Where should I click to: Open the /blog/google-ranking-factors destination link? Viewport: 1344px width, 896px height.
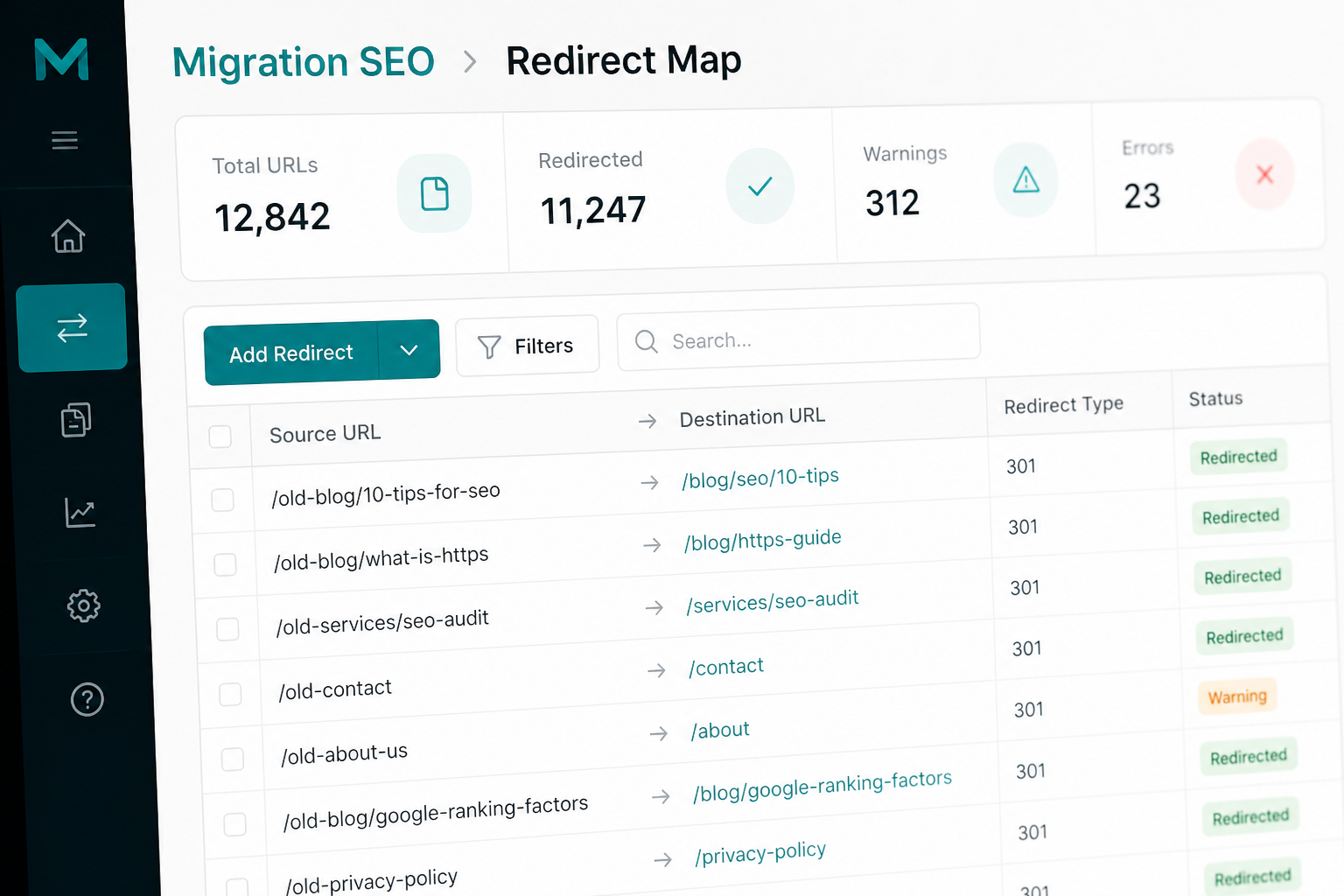tap(822, 786)
